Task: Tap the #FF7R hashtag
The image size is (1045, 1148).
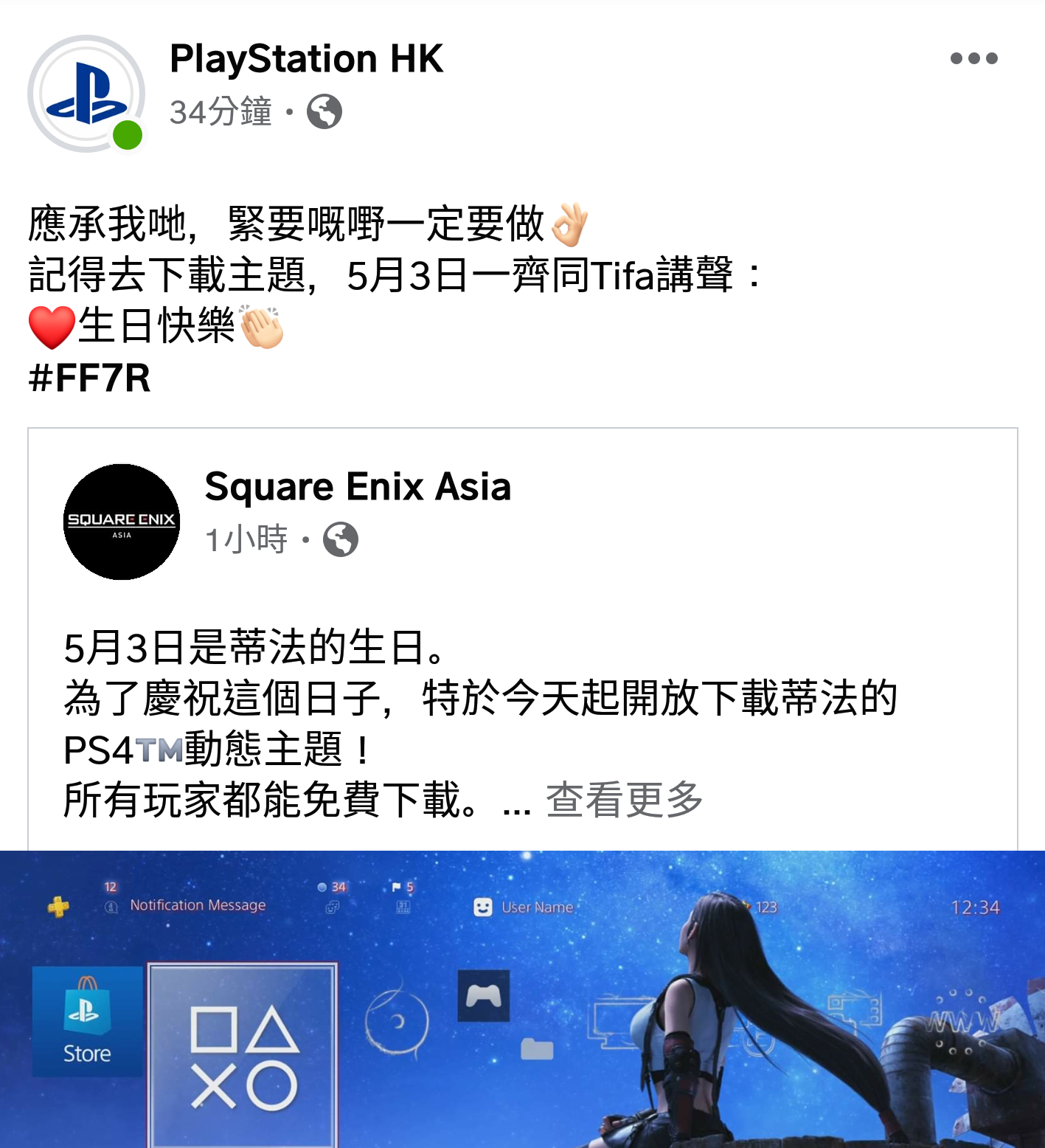Action: pos(89,378)
